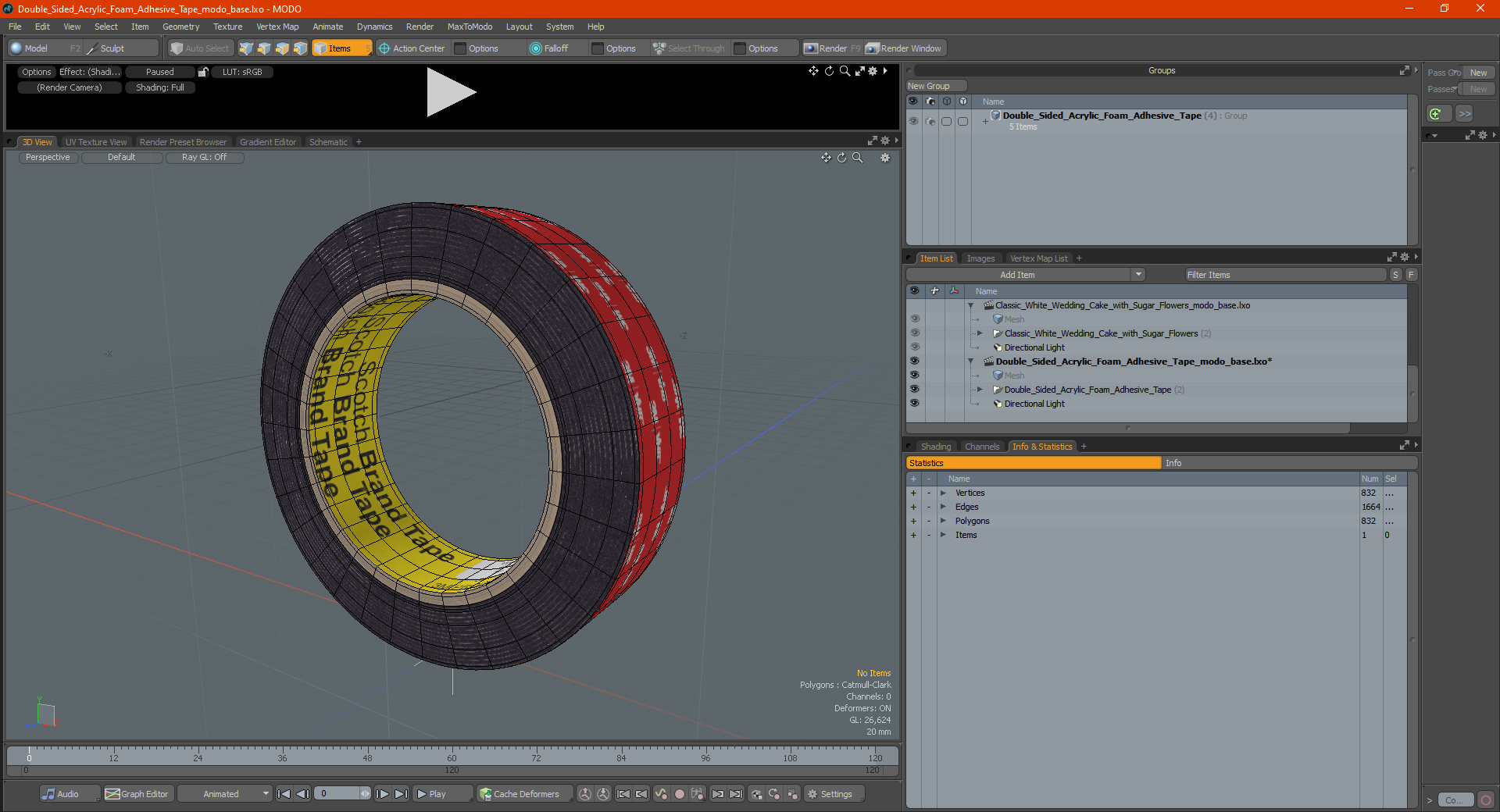Expand the Edges statistics row
The image size is (1500, 812).
943,507
